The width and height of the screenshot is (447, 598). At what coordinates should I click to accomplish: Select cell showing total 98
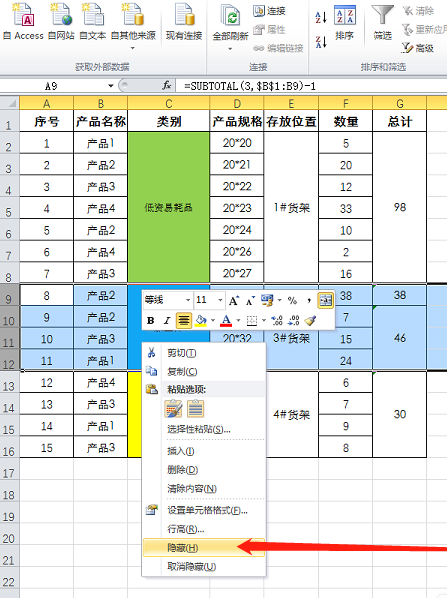pyautogui.click(x=400, y=207)
